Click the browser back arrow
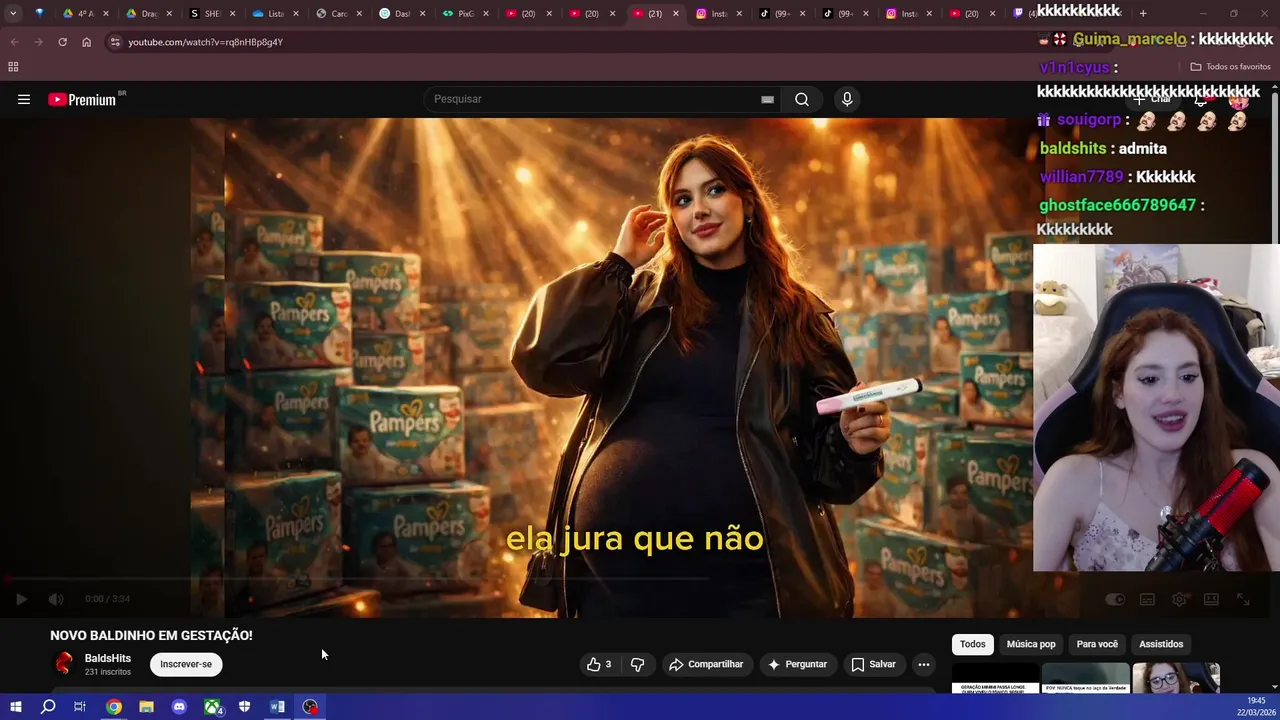1280x720 pixels. (14, 42)
